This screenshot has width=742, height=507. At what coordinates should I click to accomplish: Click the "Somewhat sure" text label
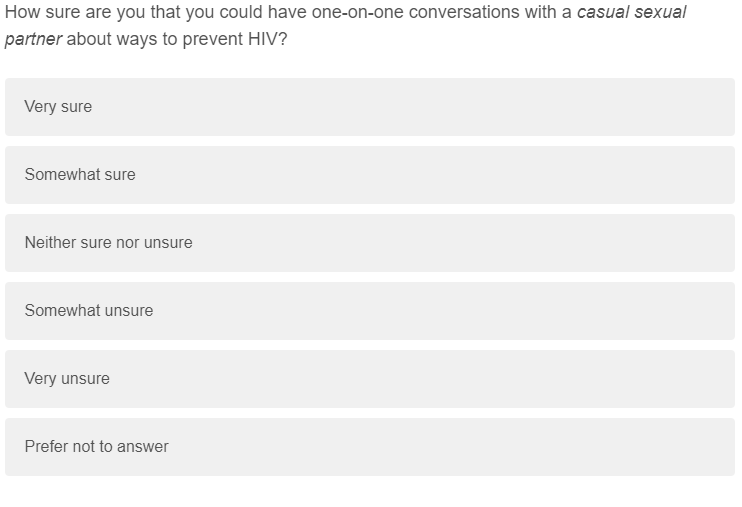pyautogui.click(x=80, y=175)
